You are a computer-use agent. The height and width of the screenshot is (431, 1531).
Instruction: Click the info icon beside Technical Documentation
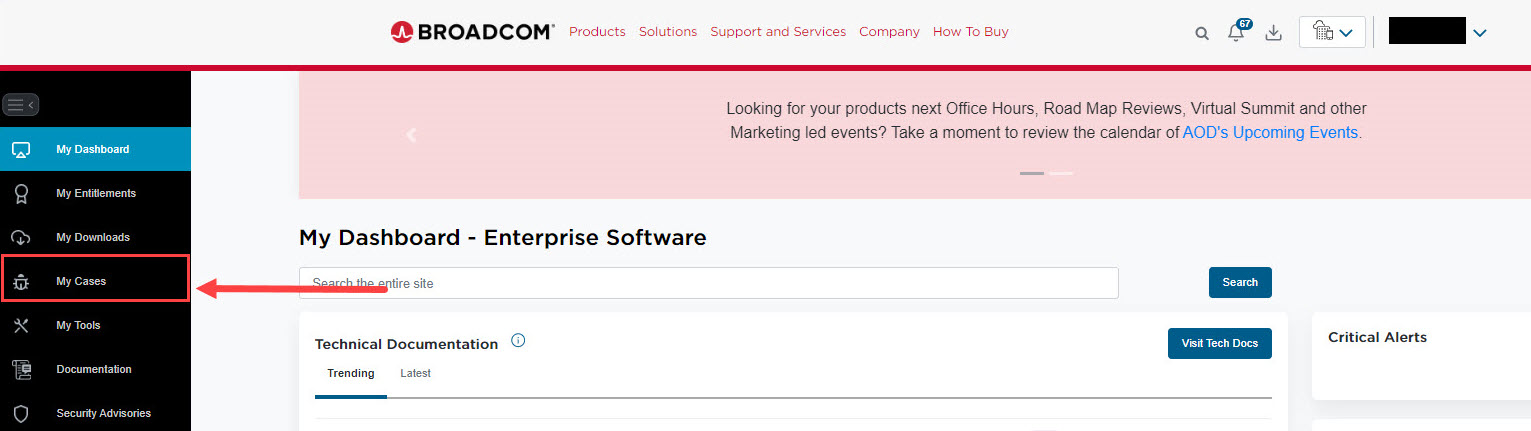[518, 340]
